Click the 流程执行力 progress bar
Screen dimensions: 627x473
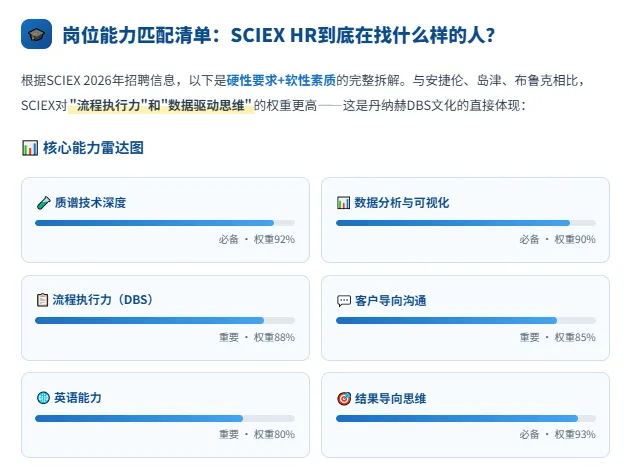(165, 320)
